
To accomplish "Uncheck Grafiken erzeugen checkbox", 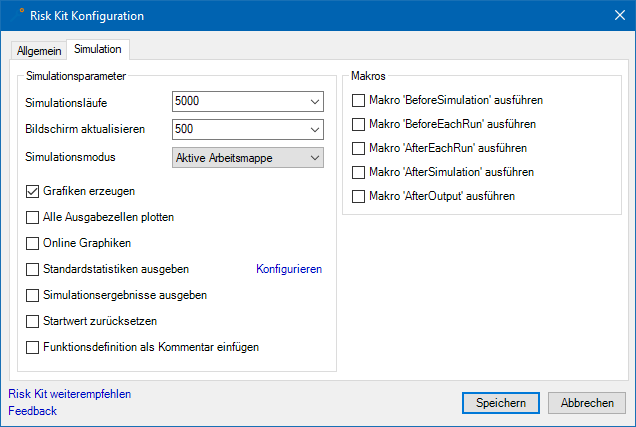I will (x=32, y=191).
